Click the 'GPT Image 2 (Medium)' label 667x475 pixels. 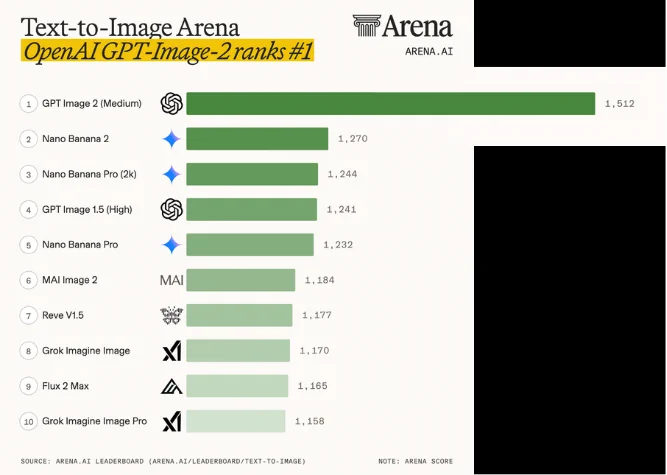(92, 103)
